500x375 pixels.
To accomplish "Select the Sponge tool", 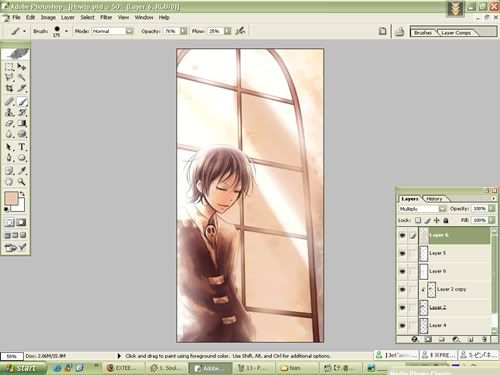I will pyautogui.click(x=22, y=134).
